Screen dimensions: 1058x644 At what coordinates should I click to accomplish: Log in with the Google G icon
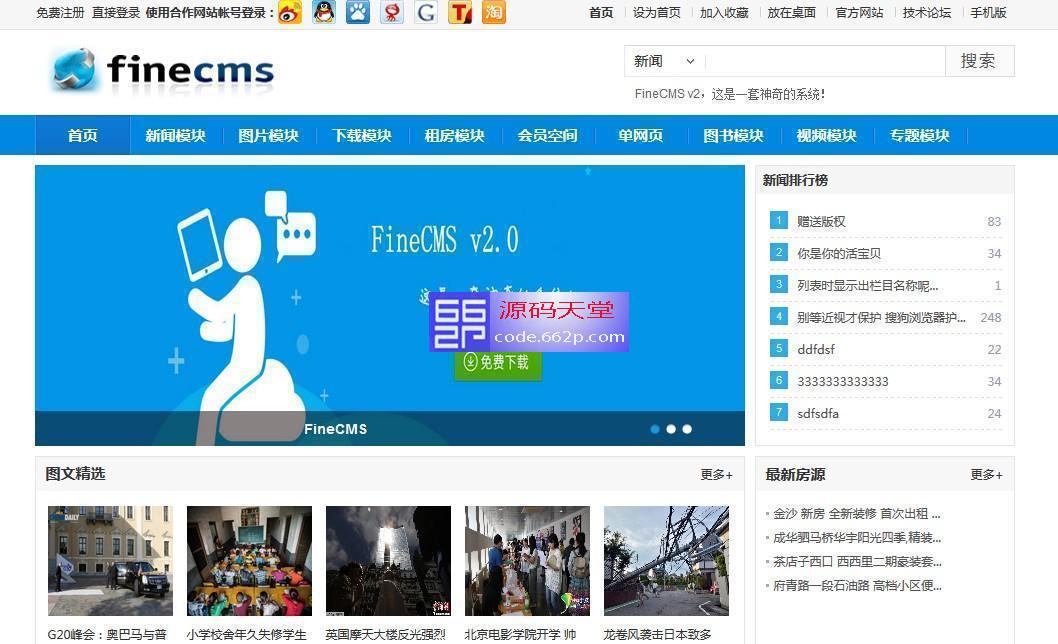point(426,12)
